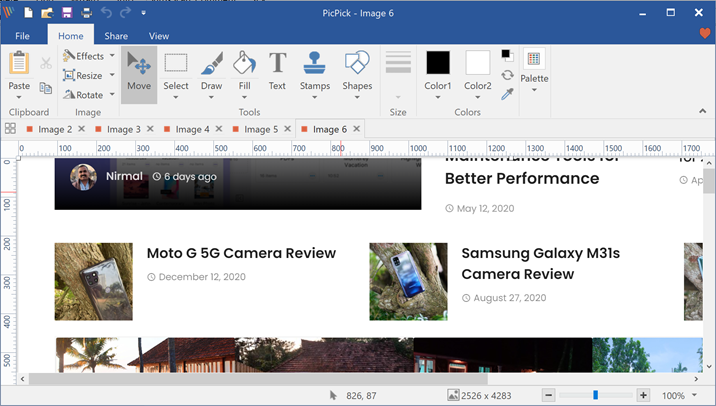Collapse the ribbon with the chevron
The image size is (716, 406).
click(x=703, y=111)
